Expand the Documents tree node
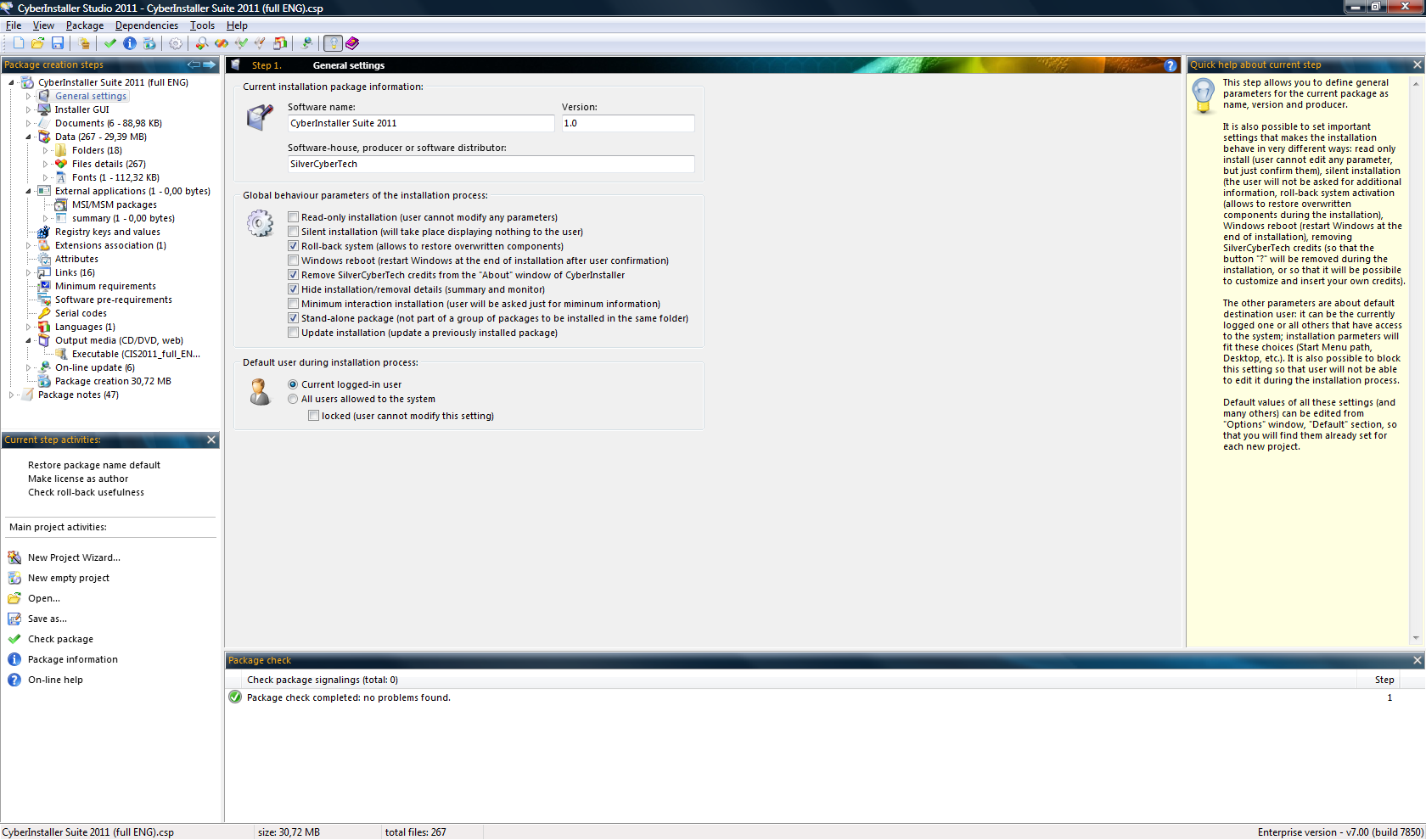The height and width of the screenshot is (840, 1426). tap(28, 123)
